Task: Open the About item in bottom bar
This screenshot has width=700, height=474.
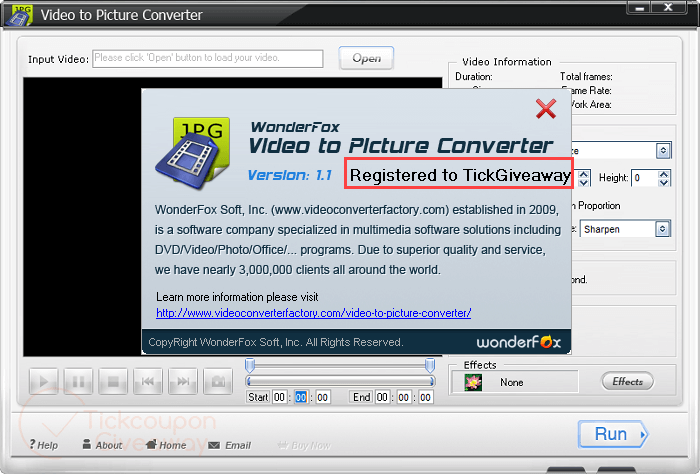Action: click(x=102, y=445)
